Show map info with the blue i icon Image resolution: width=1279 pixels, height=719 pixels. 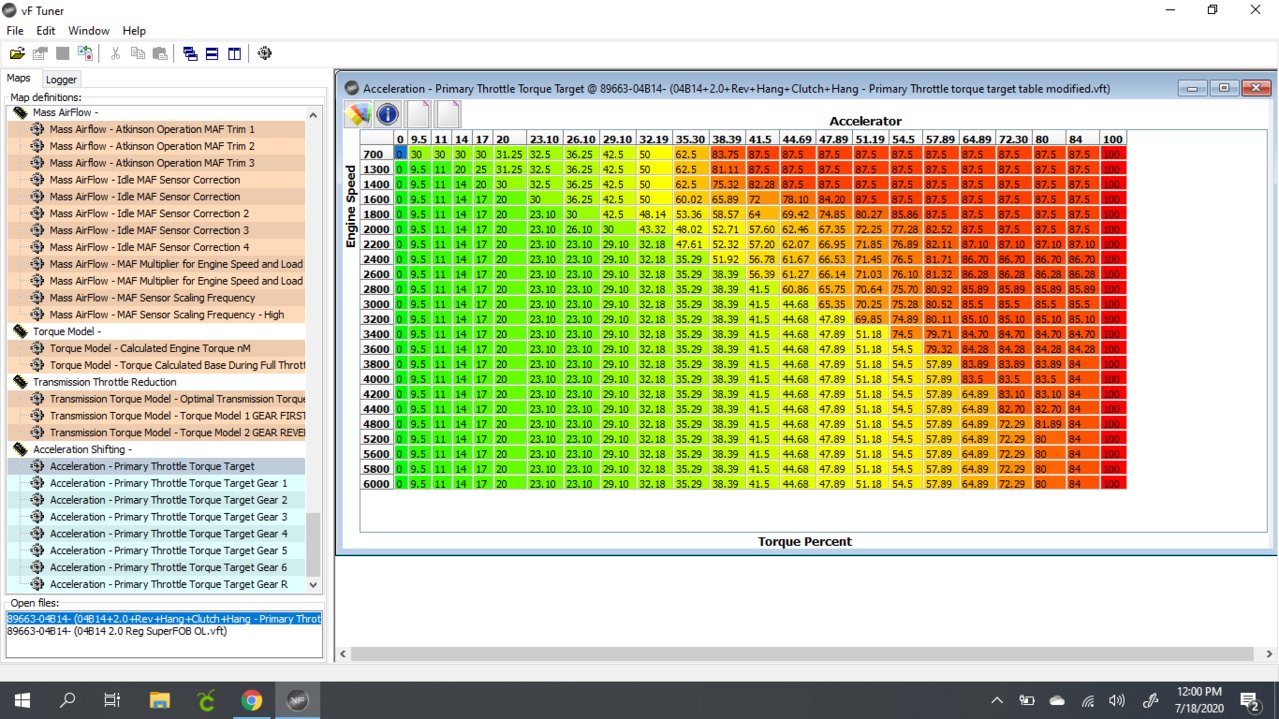point(387,114)
